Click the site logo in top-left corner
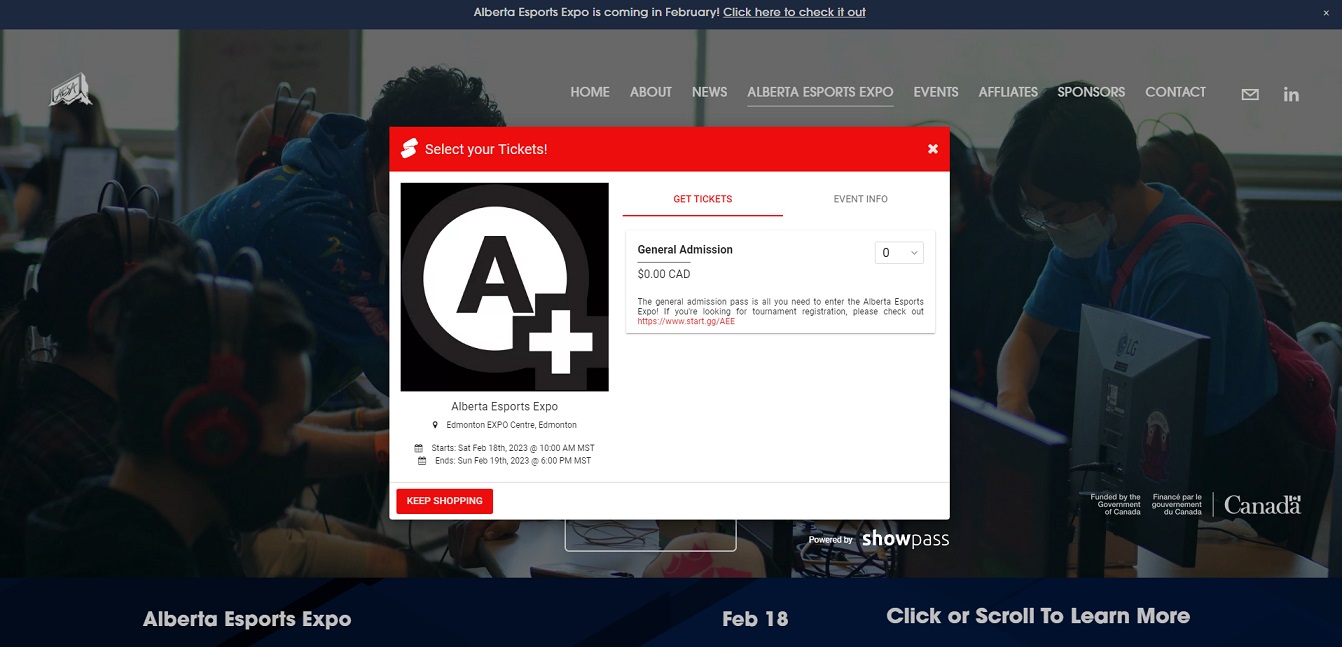 pyautogui.click(x=71, y=92)
